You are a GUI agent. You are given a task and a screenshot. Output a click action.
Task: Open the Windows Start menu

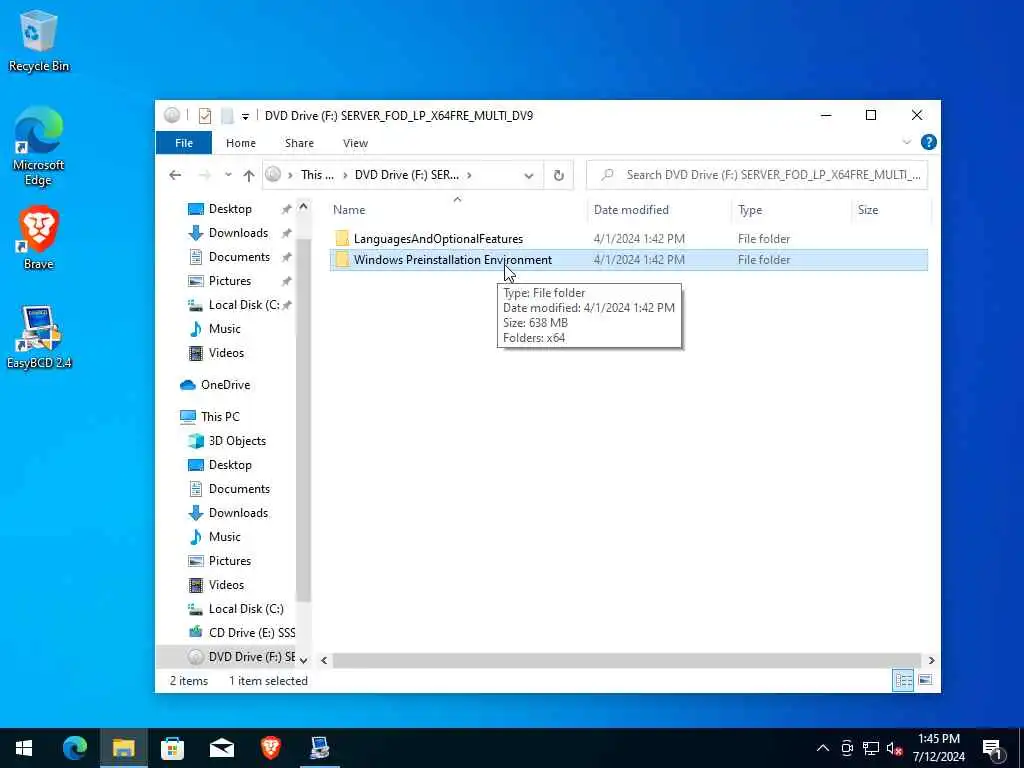pos(24,748)
